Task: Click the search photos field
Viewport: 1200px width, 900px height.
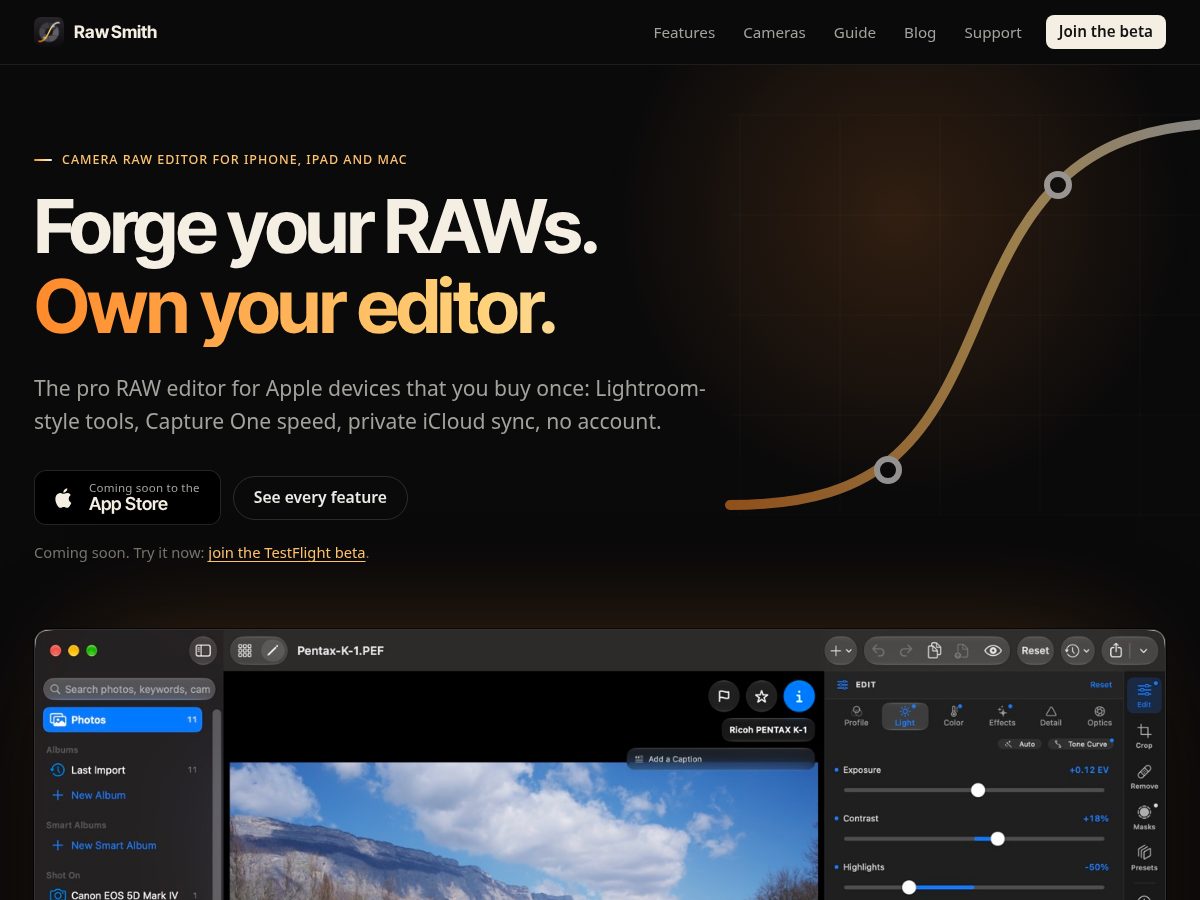Action: click(129, 689)
